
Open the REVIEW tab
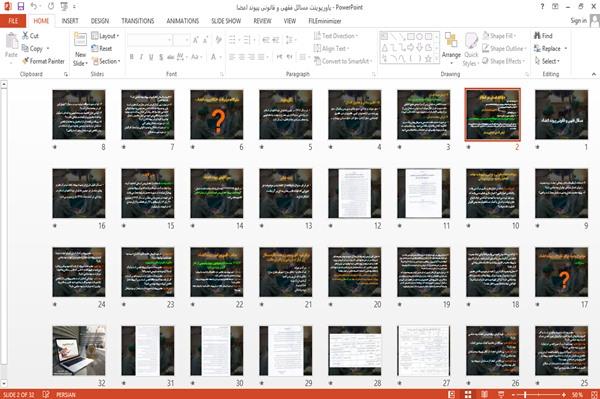[262, 21]
